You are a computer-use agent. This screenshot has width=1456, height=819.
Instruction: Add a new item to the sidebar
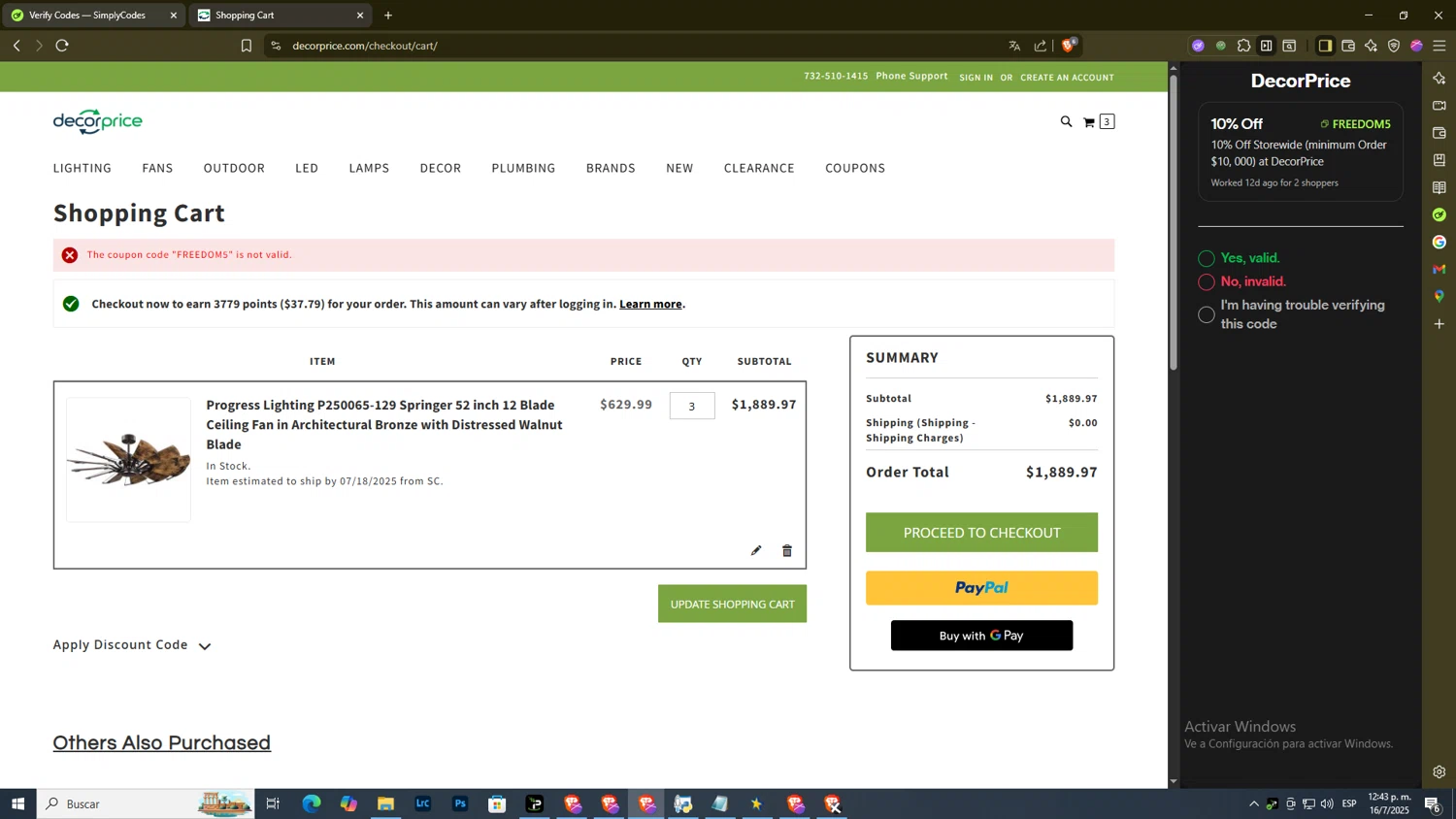(1439, 323)
